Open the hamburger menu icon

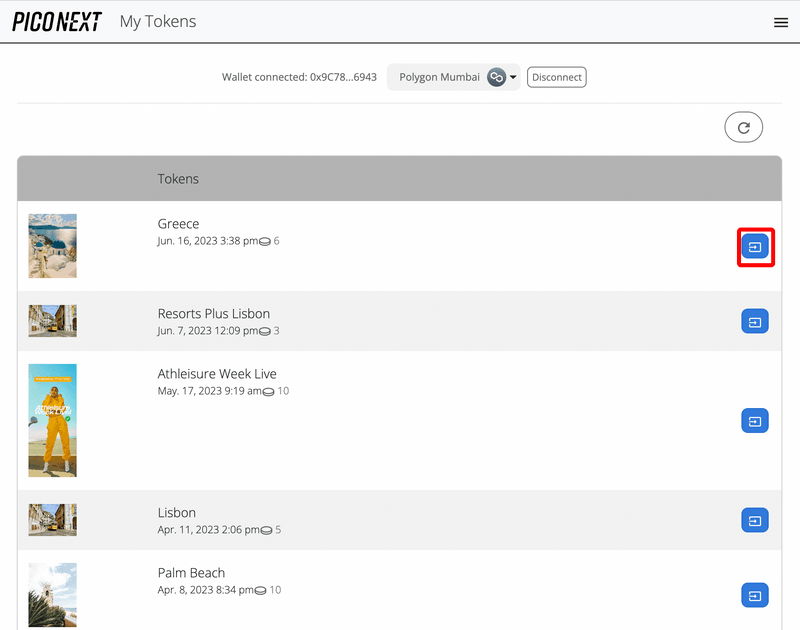click(781, 22)
